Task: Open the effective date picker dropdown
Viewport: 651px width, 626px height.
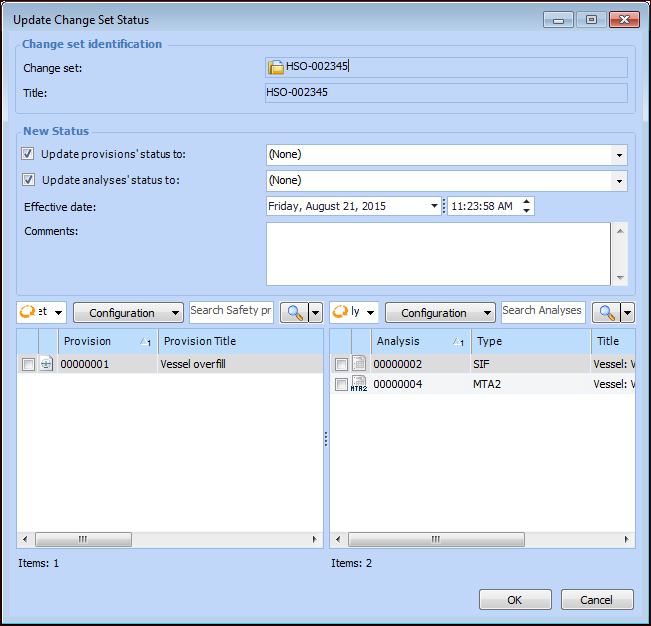Action: point(434,206)
